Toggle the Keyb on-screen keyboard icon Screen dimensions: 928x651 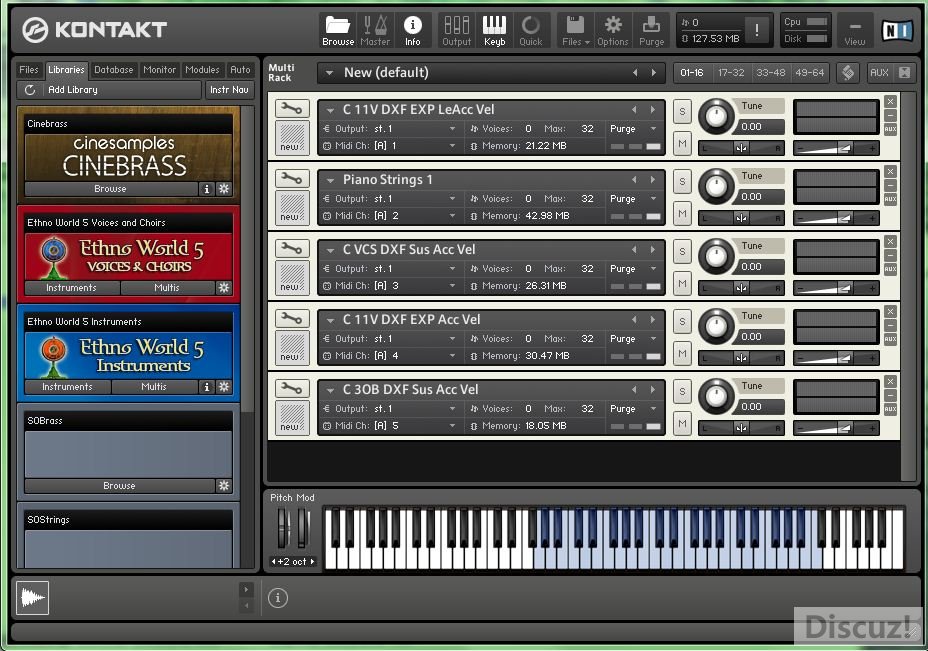494,31
